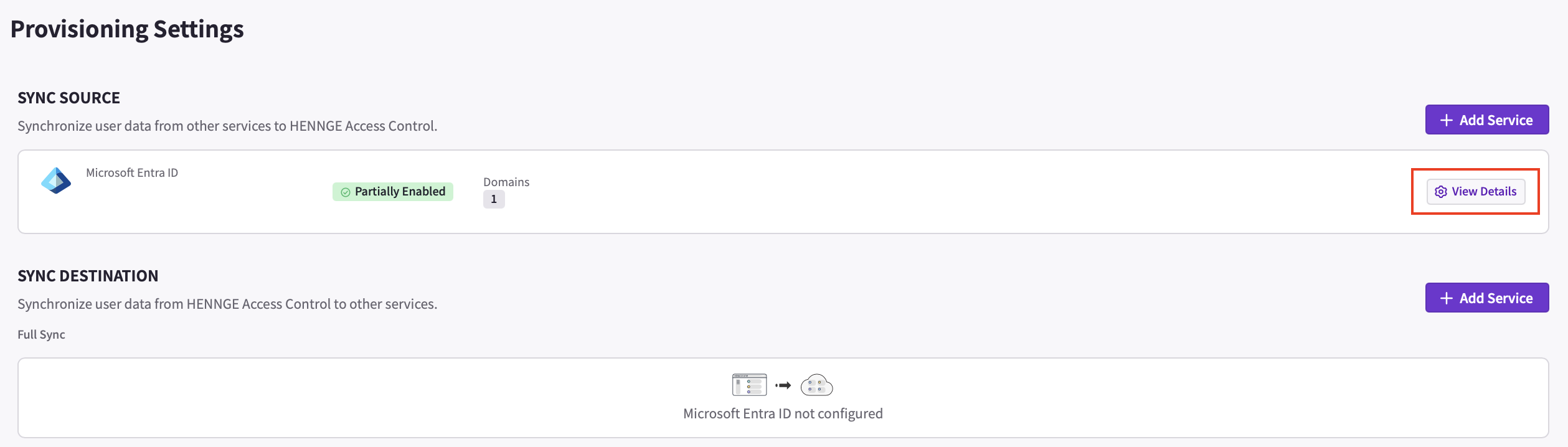Add a service under Sync Destination
Image resolution: width=1568 pixels, height=447 pixels.
tap(1487, 298)
